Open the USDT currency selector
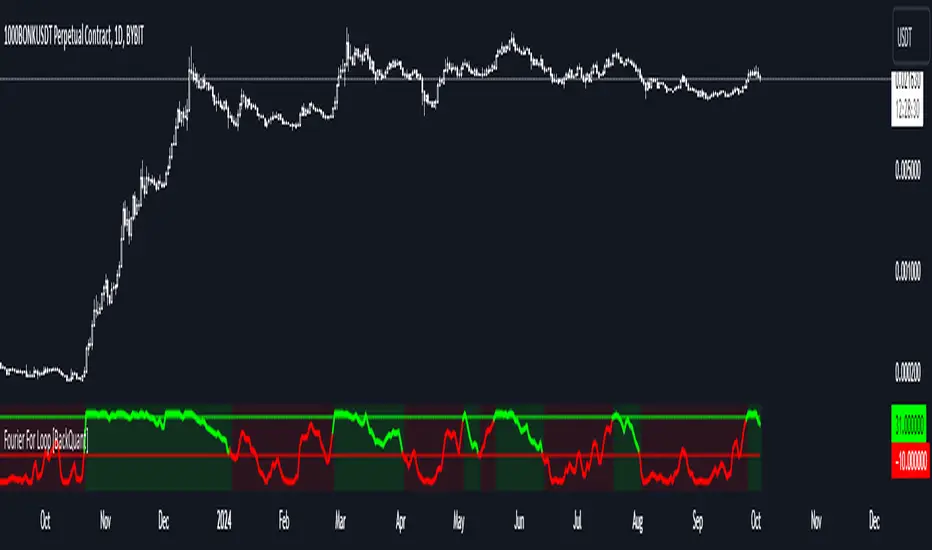This screenshot has height=550, width=932. pos(910,37)
